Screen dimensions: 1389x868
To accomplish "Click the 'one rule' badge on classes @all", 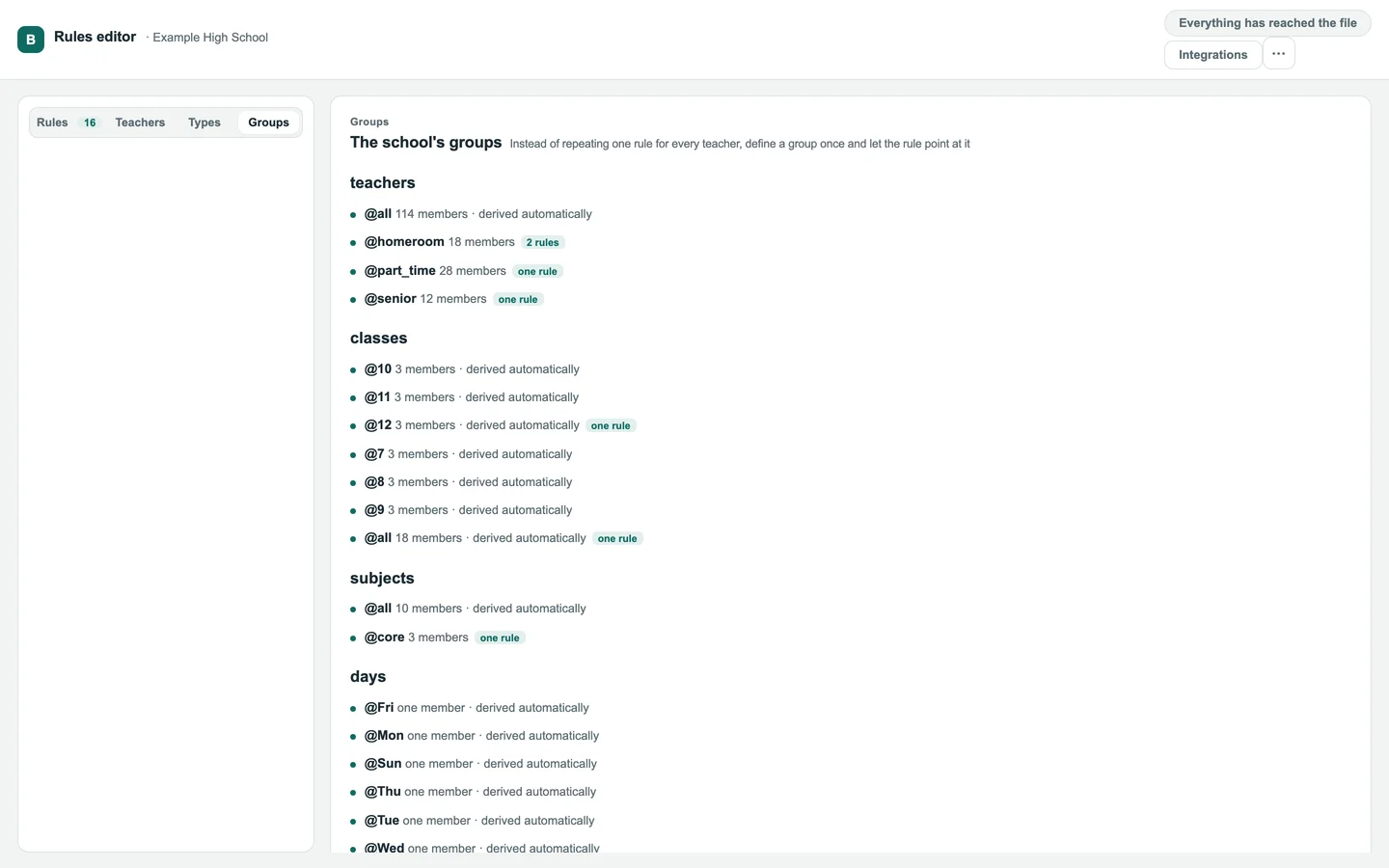I will point(617,539).
